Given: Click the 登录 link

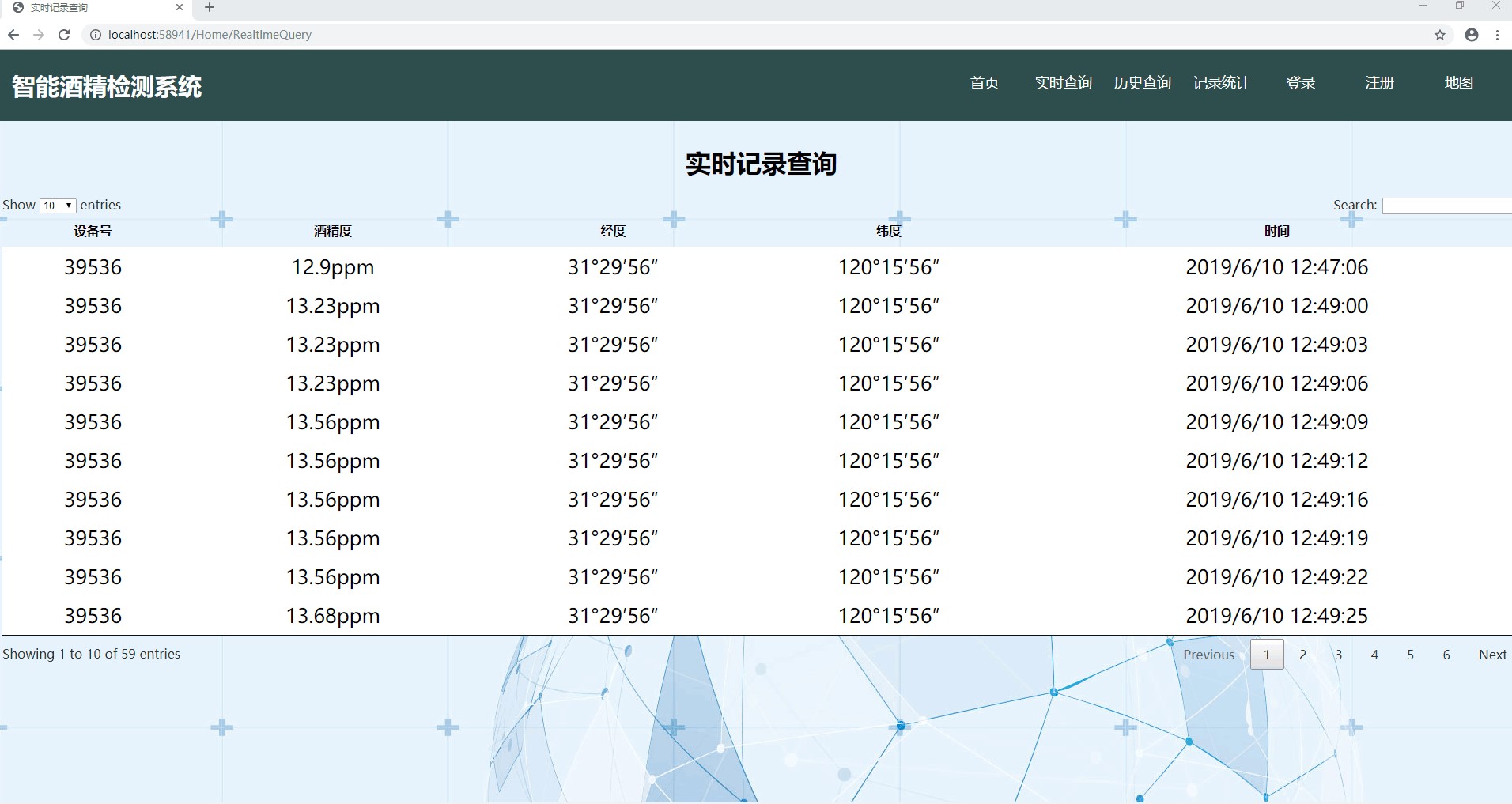Looking at the screenshot, I should (x=1300, y=83).
